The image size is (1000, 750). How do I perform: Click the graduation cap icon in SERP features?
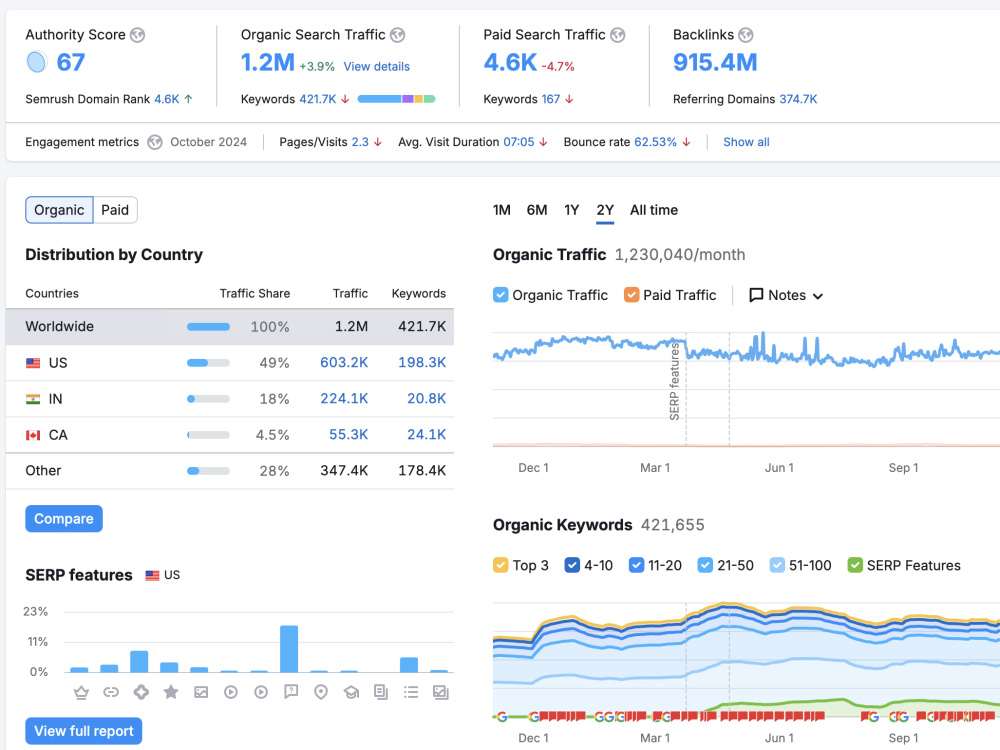351,692
